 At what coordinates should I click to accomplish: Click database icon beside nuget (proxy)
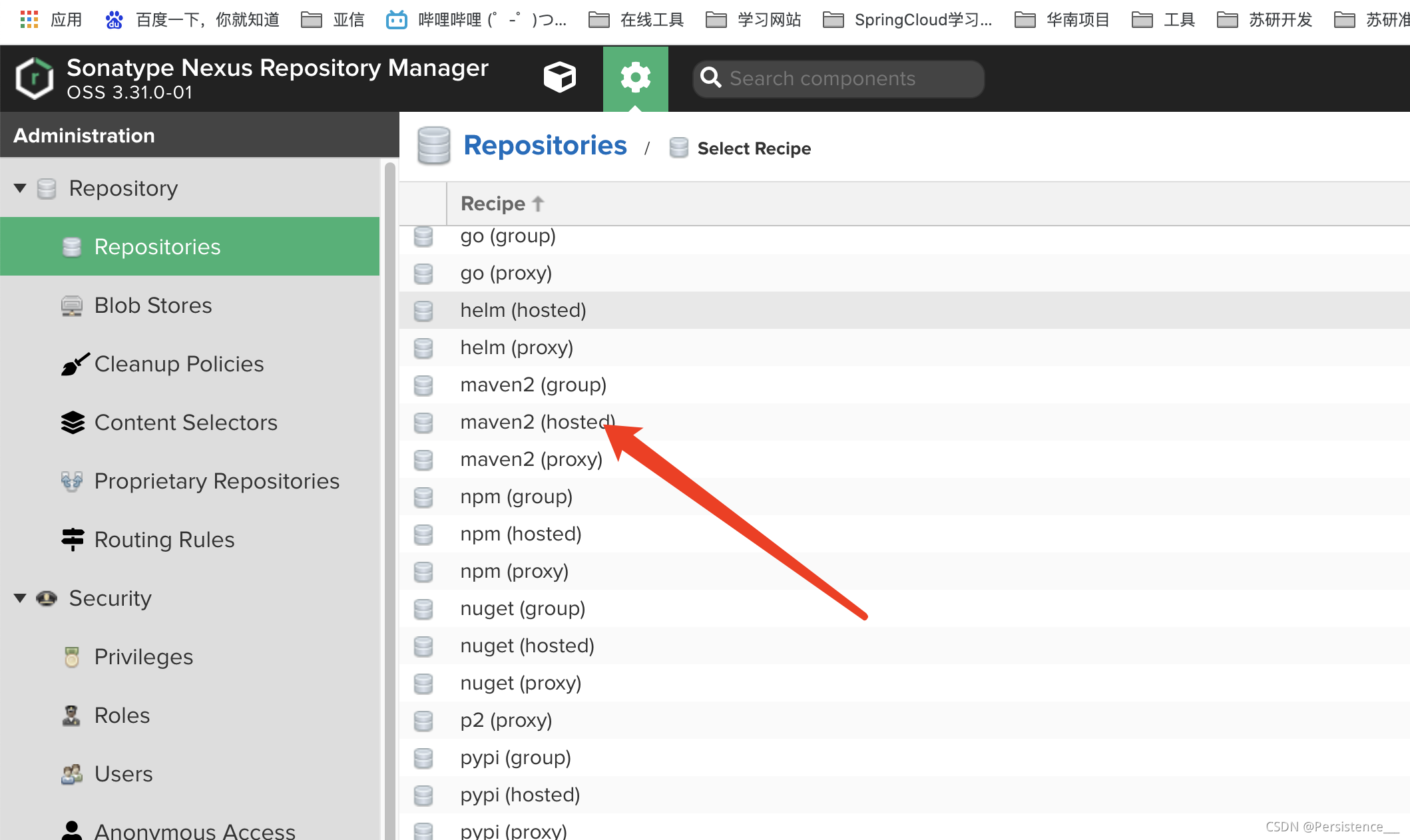[x=423, y=684]
